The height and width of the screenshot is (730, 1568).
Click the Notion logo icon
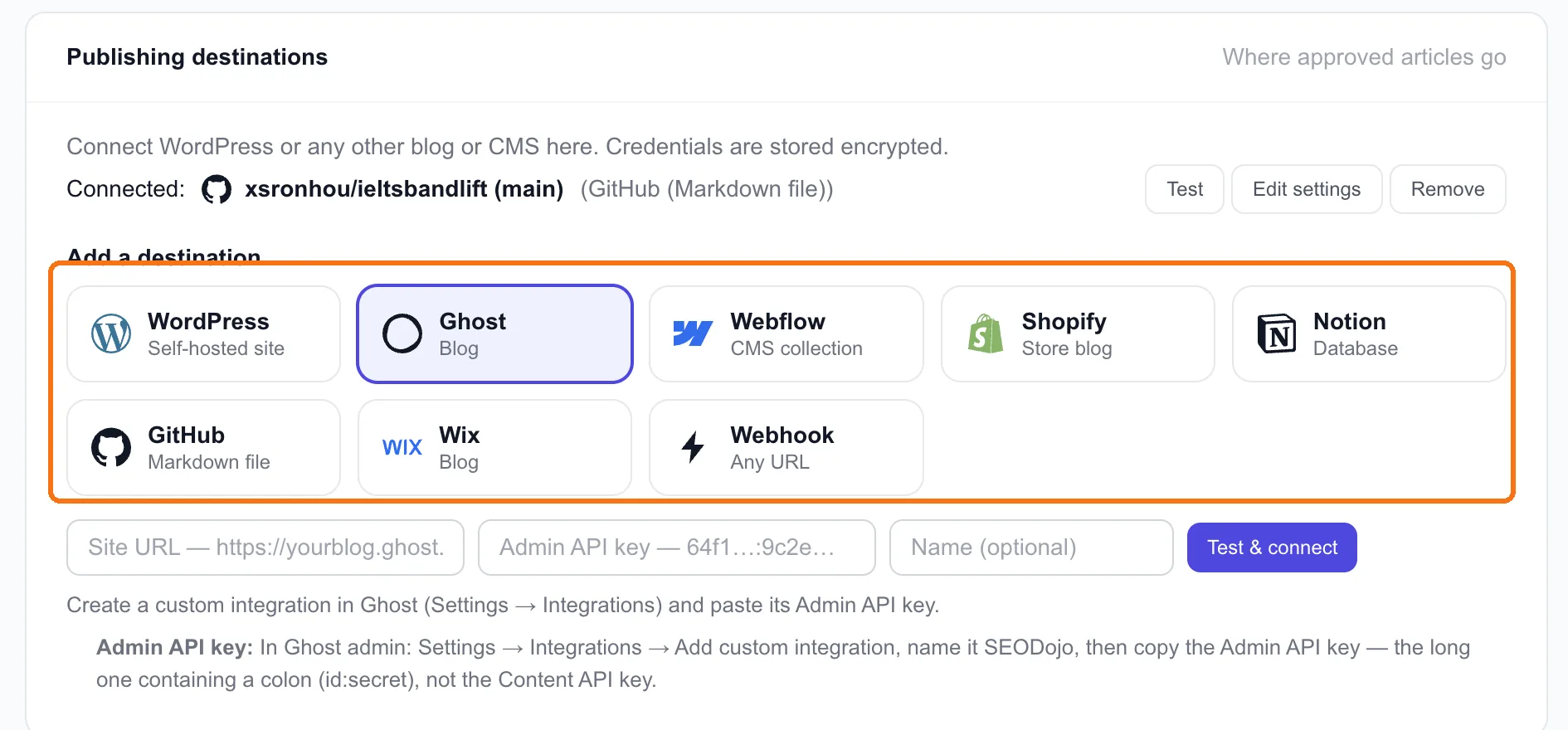(x=1277, y=334)
